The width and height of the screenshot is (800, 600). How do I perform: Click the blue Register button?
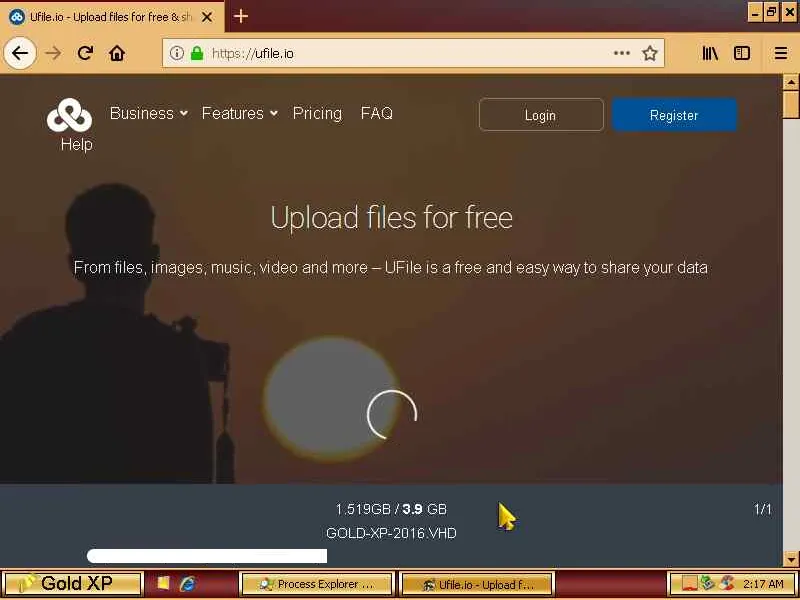click(674, 115)
